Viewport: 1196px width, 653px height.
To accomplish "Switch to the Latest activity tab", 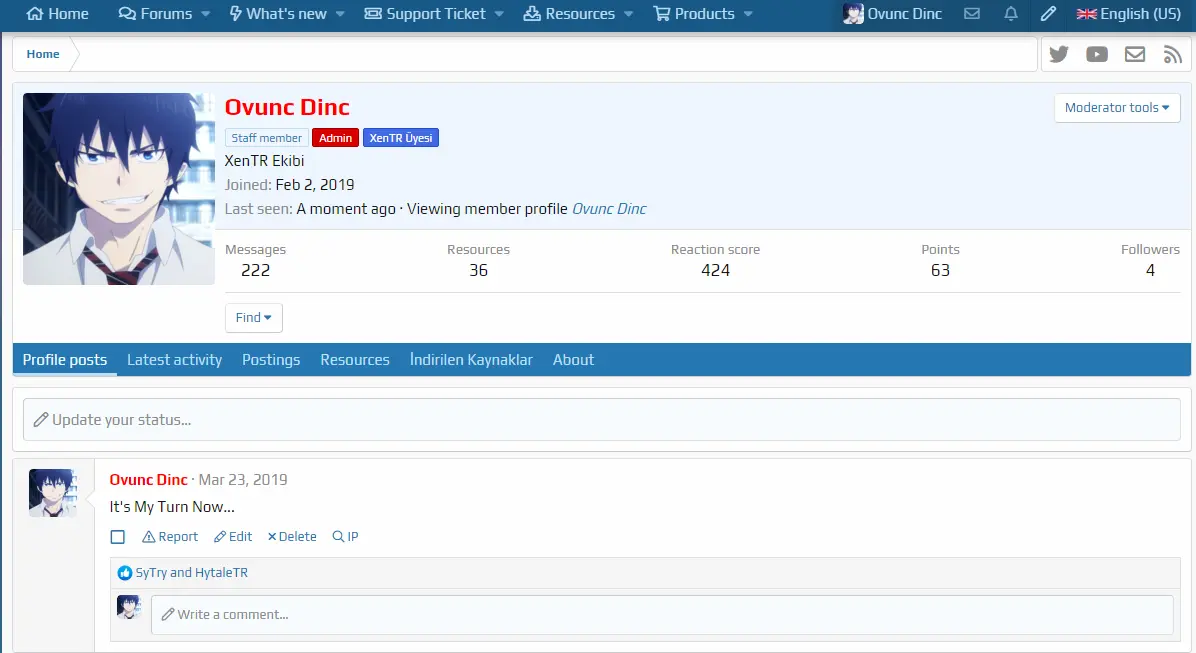I will tap(175, 360).
